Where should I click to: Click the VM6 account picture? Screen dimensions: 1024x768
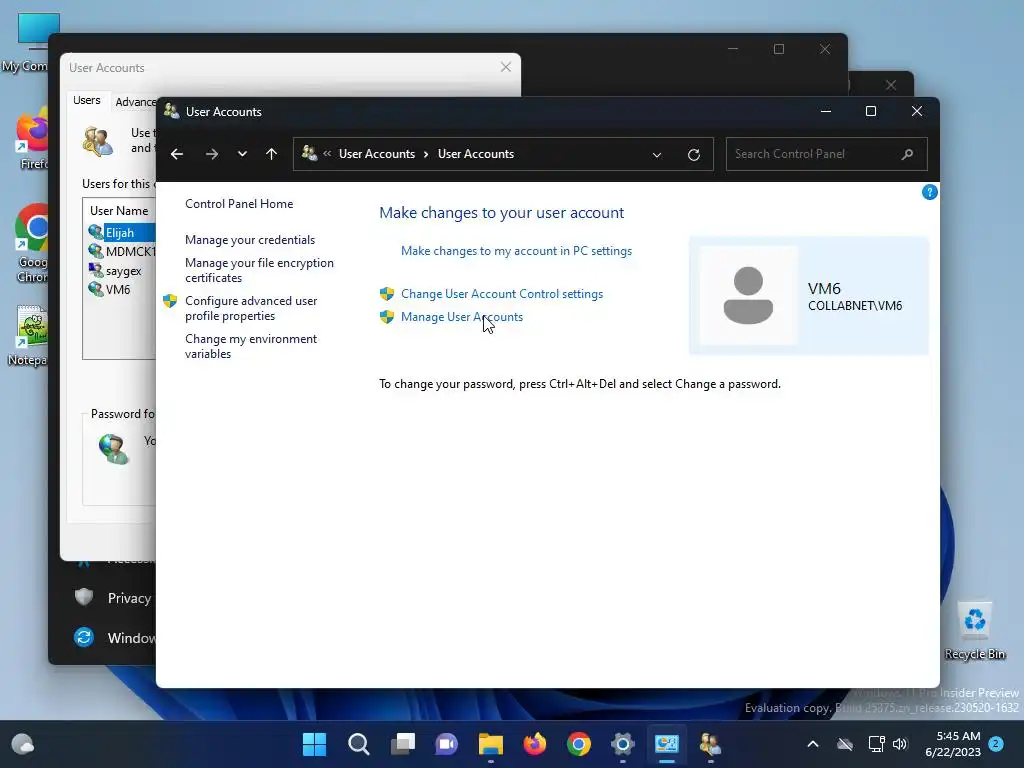(748, 295)
